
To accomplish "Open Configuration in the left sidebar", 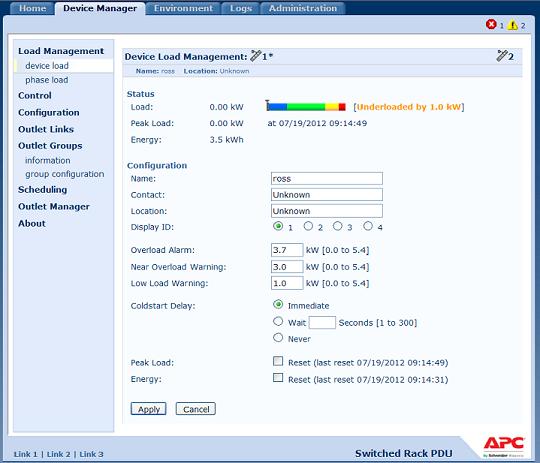I will 49,112.
